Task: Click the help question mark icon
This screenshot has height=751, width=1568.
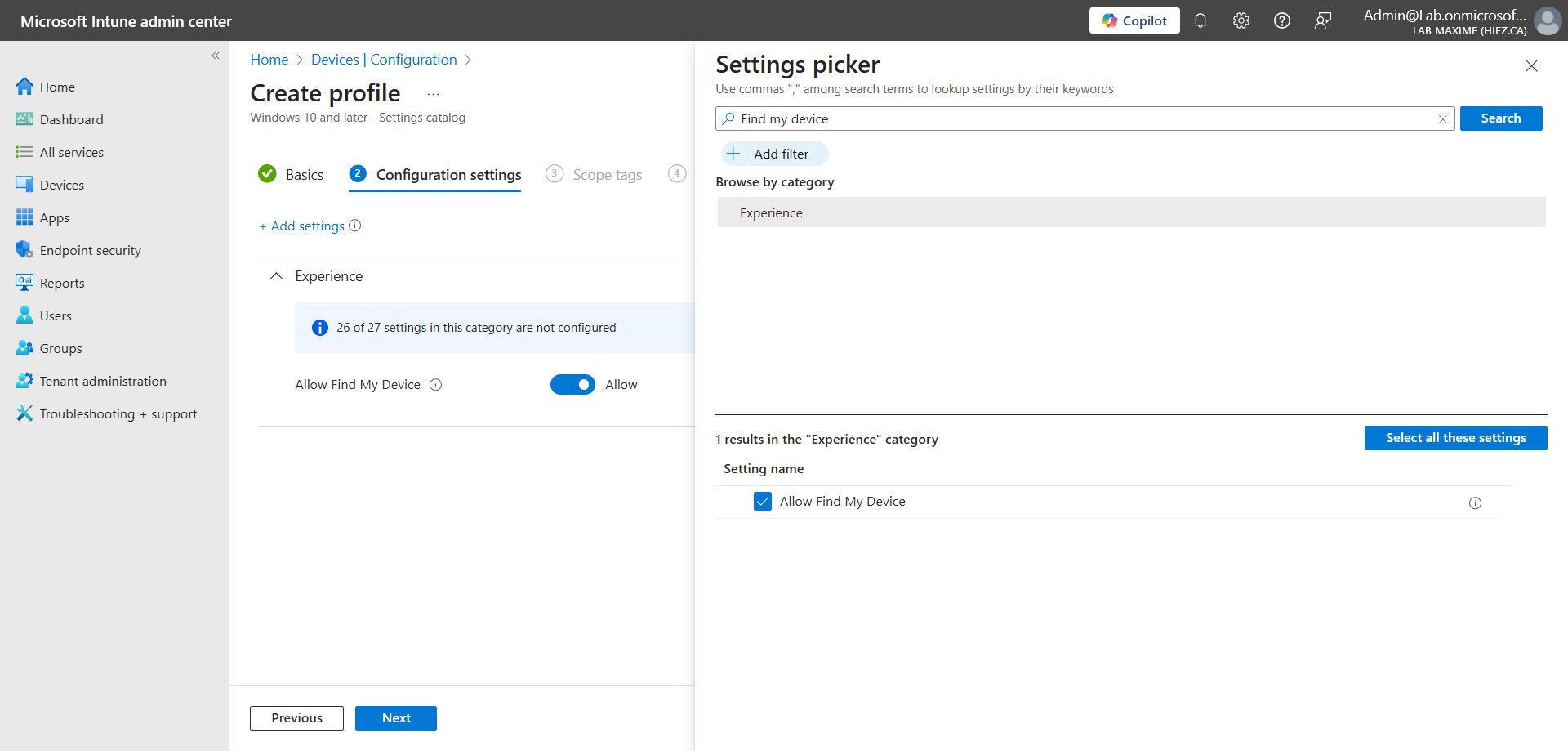Action: point(1281,20)
